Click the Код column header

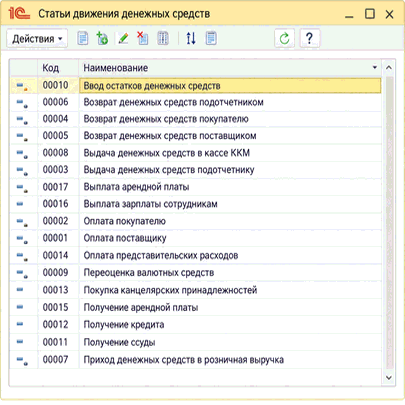(x=58, y=68)
